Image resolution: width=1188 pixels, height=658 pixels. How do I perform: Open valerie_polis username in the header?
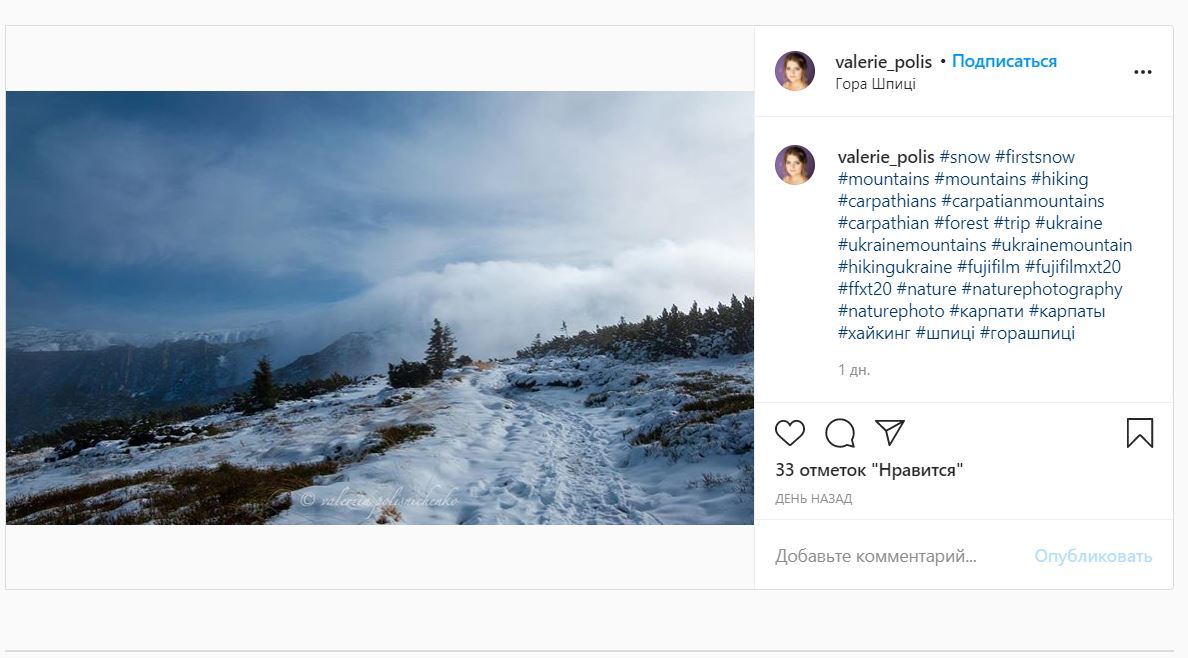[x=883, y=62]
